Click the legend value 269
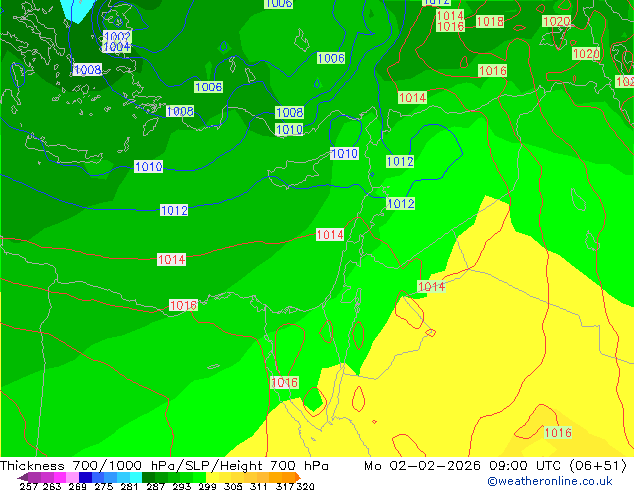This screenshot has height=490, width=634. [77, 486]
